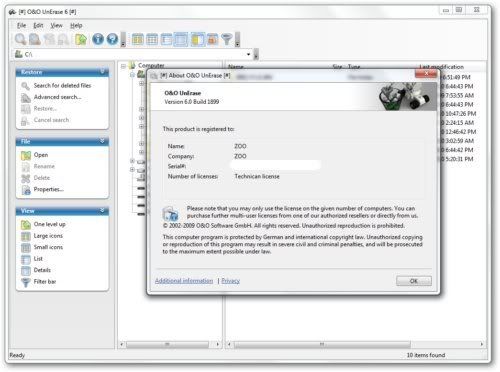Open Advanced search... in the Restore panel
The image size is (500, 372).
(57, 97)
